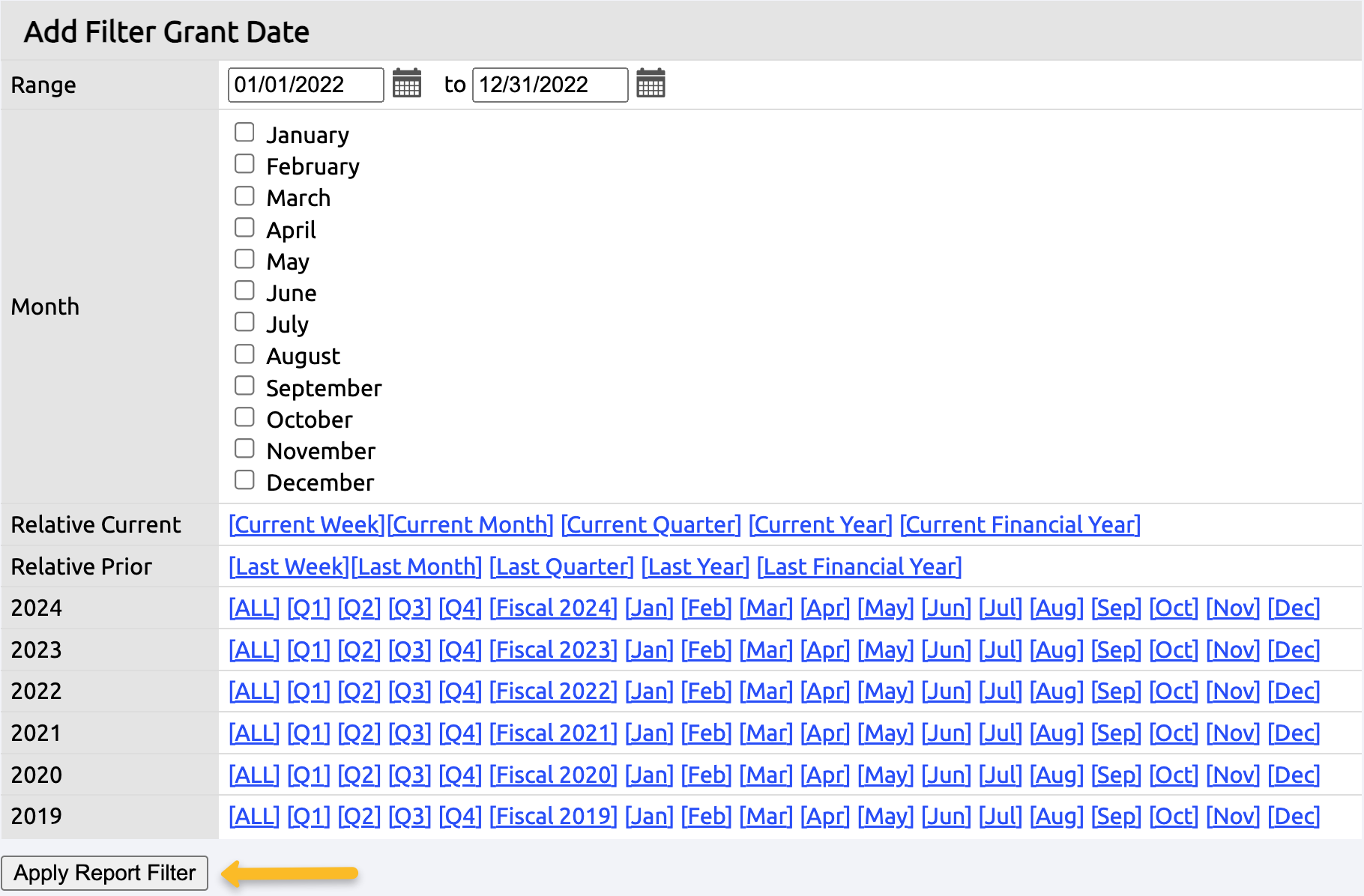
Task: Open the start date calendar picker
Action: (407, 83)
